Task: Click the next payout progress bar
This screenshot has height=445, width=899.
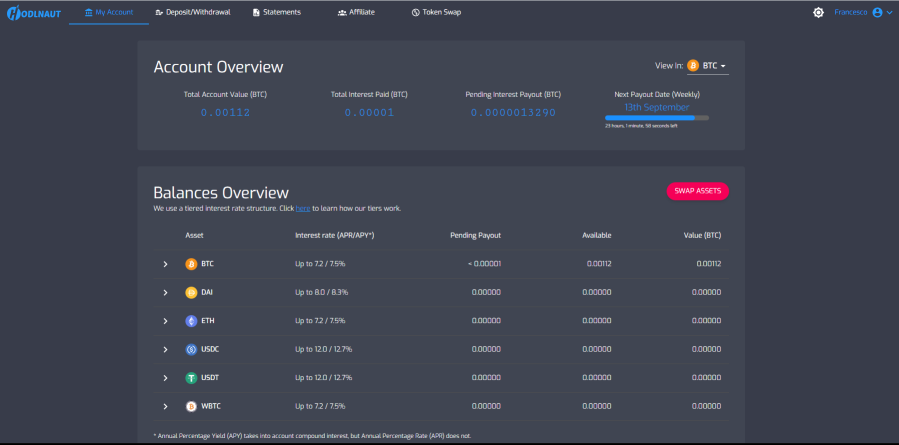Action: (x=657, y=118)
